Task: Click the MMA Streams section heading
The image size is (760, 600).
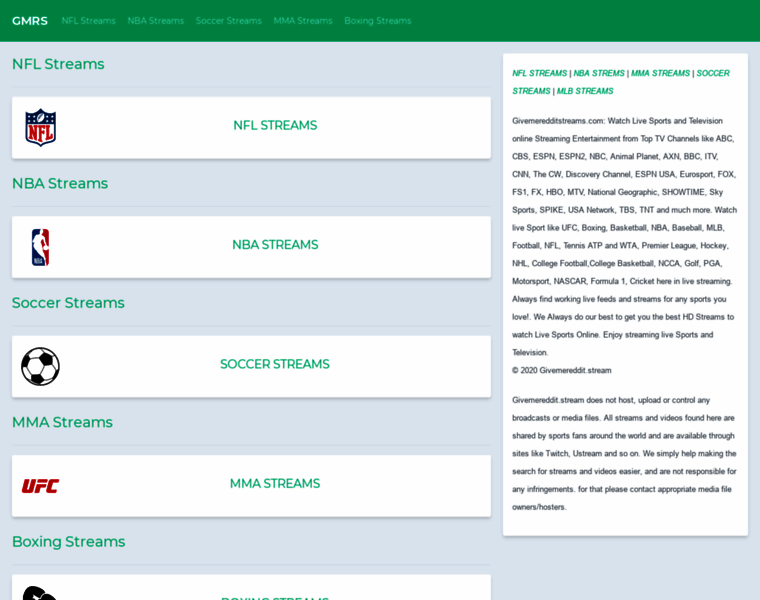Action: point(63,422)
